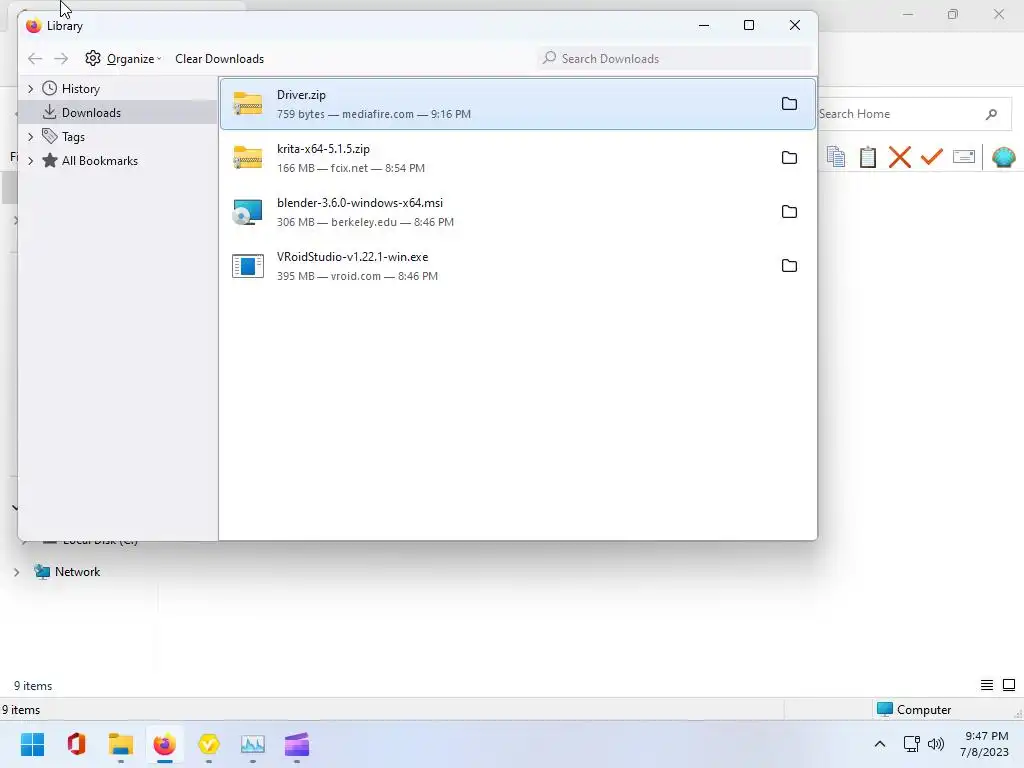This screenshot has width=1024, height=768.
Task: Click Clear Downloads button
Action: point(219,59)
